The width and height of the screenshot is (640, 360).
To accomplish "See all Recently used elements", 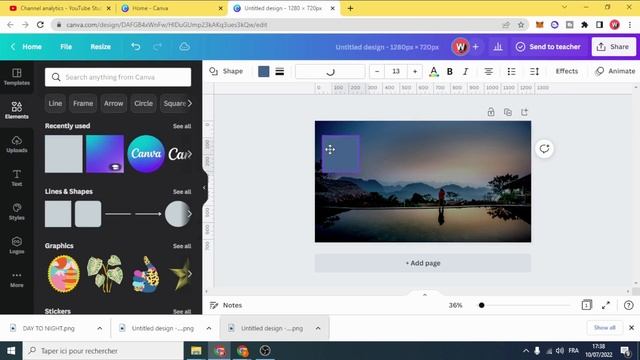I will (182, 126).
